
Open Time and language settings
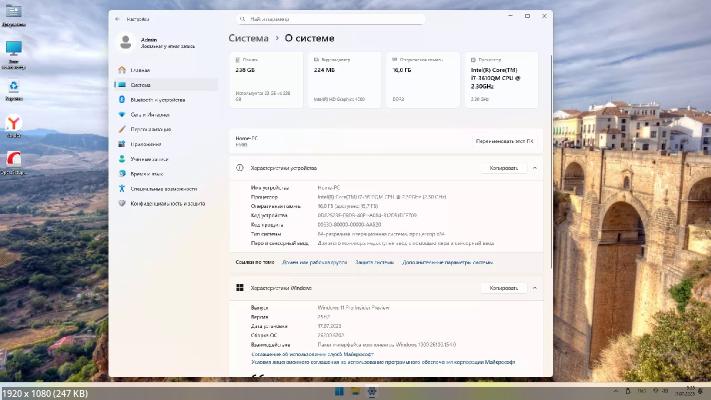(x=166, y=174)
